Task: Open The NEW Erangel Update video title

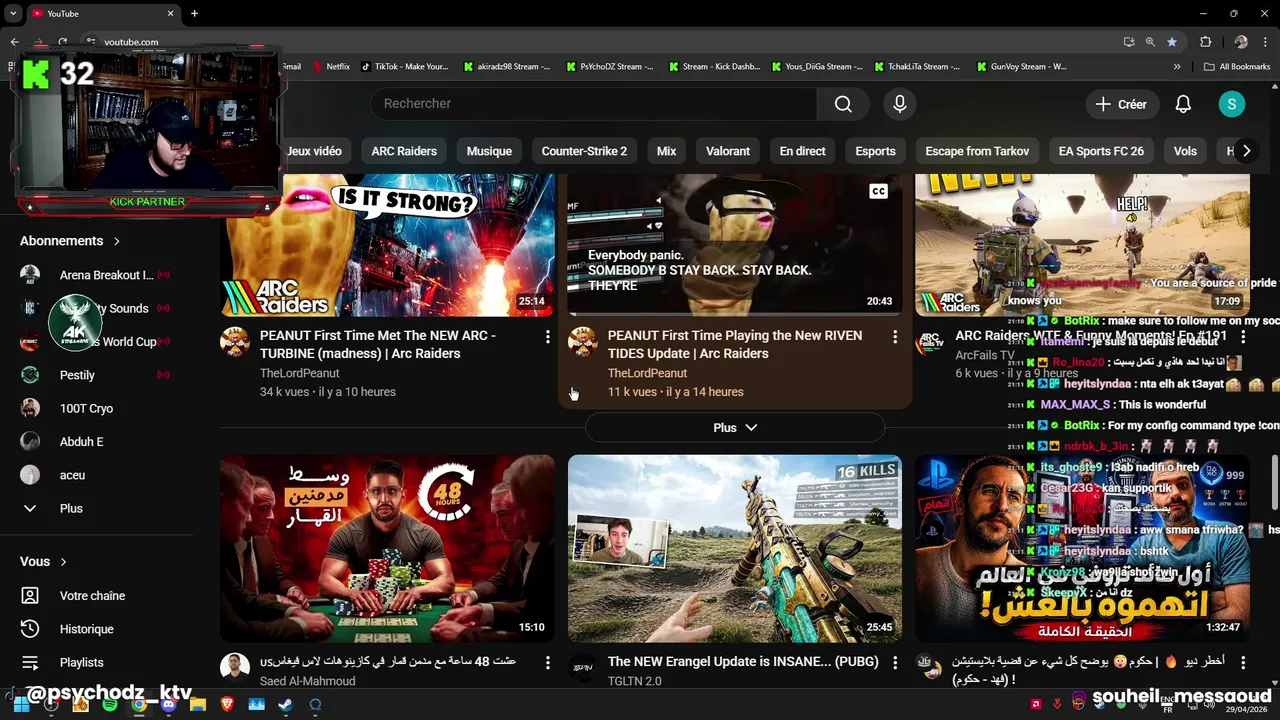Action: (743, 662)
